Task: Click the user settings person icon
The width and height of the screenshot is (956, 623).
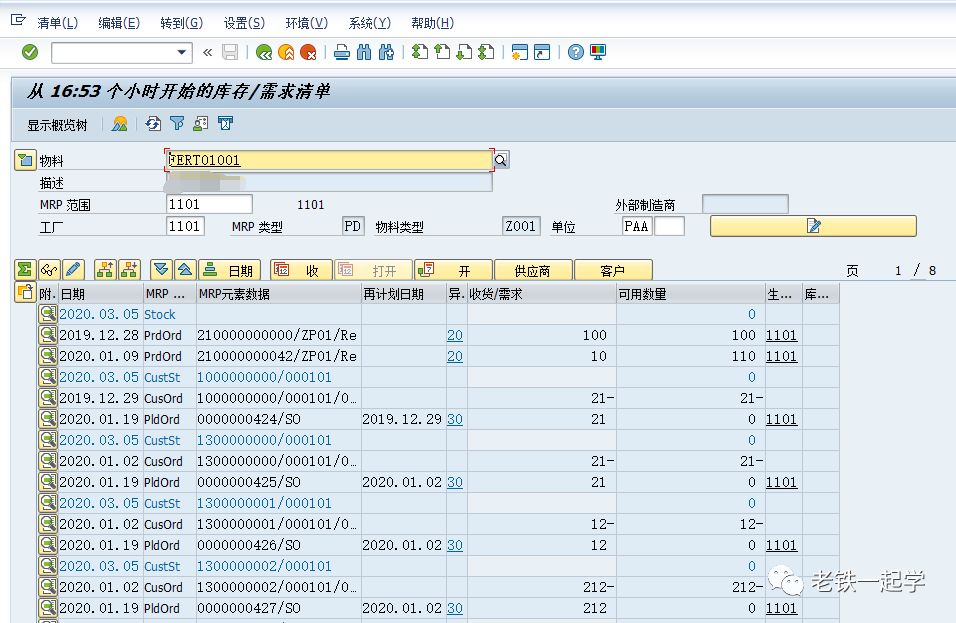Action: point(201,124)
